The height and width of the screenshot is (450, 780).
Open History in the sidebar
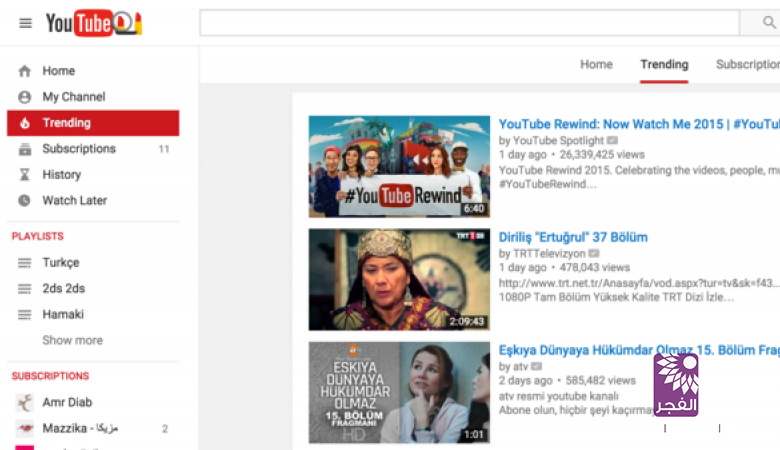click(x=61, y=175)
